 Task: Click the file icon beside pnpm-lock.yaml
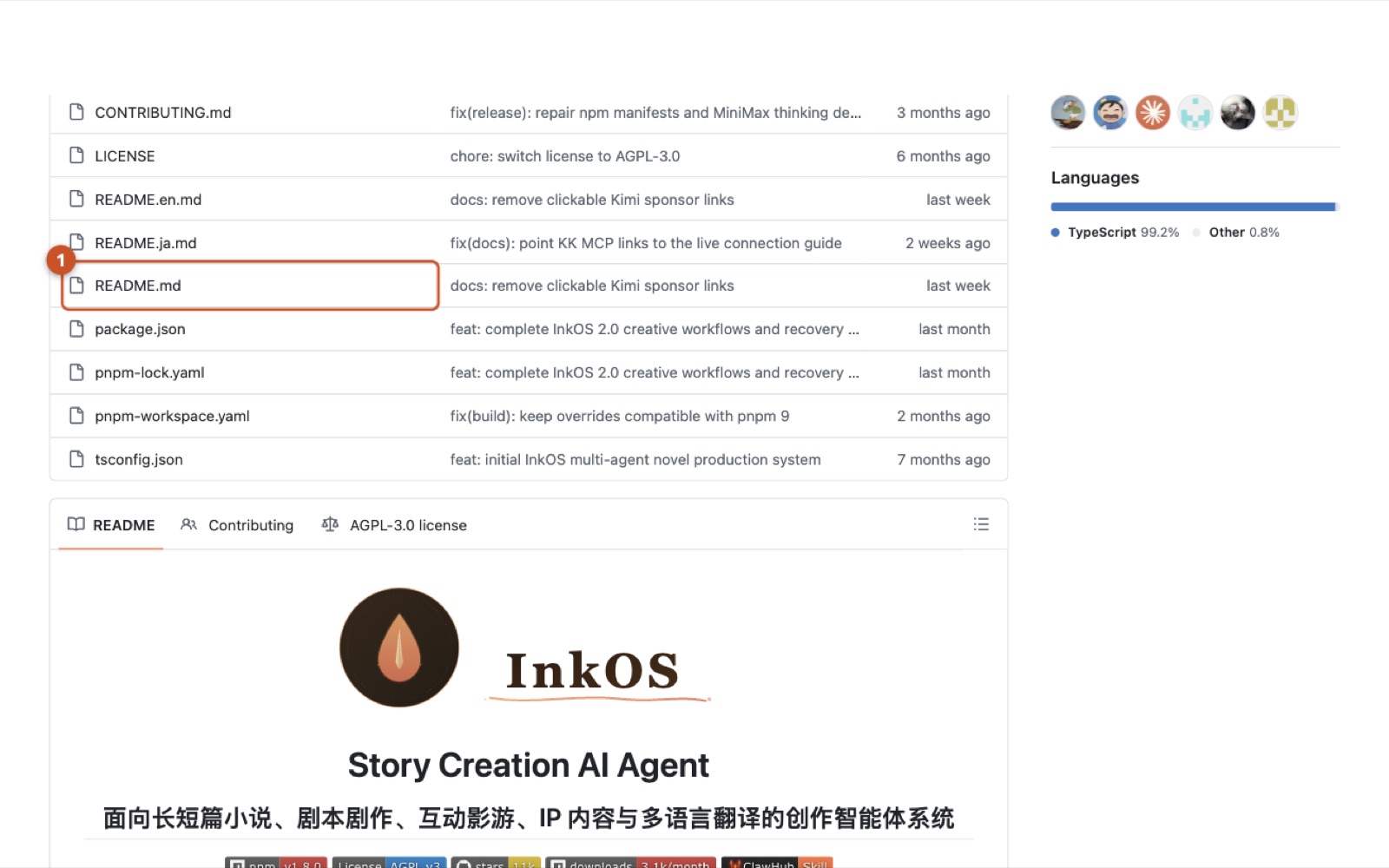[76, 372]
